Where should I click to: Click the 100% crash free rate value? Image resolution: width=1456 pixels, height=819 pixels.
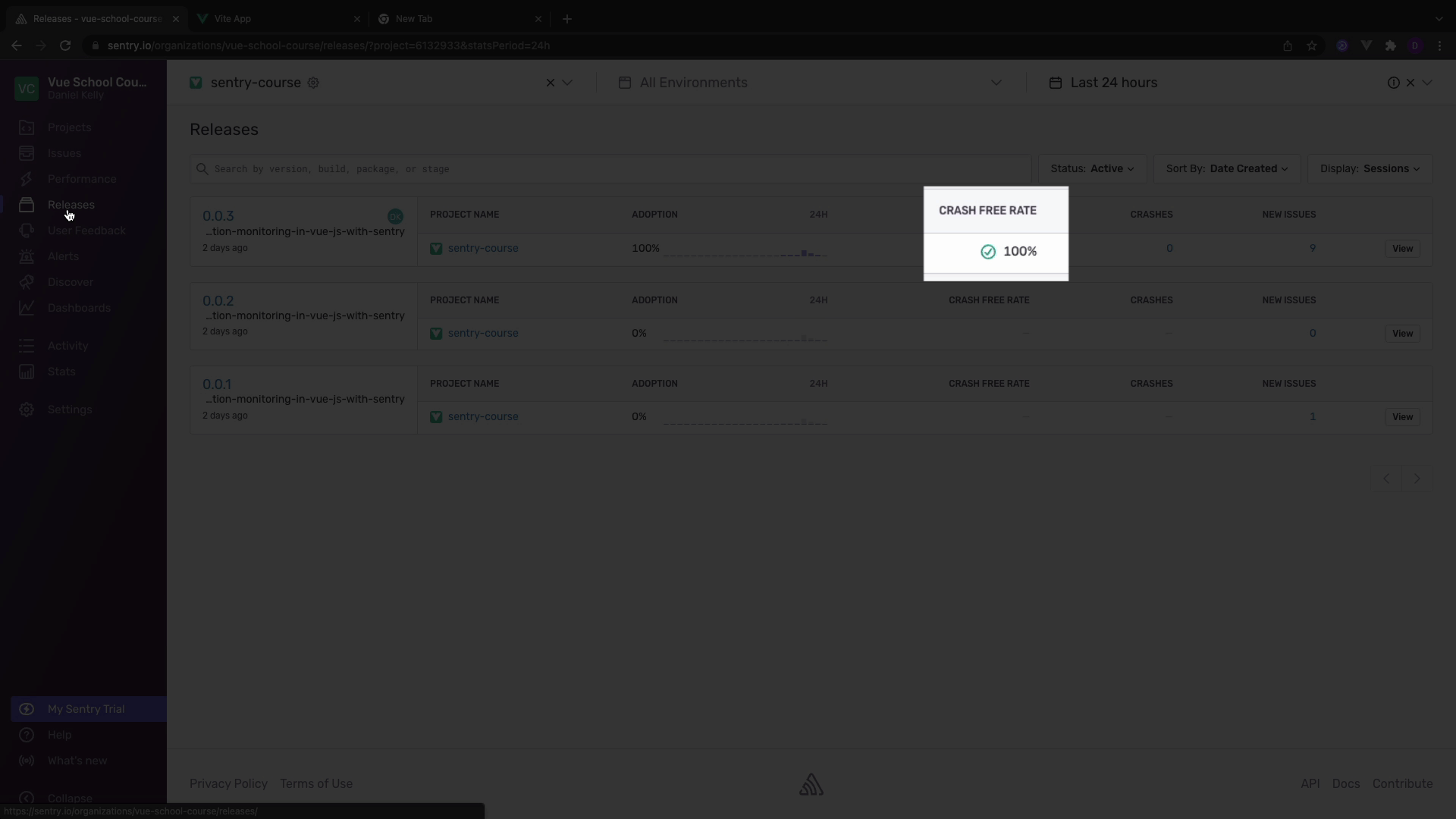click(x=1020, y=252)
